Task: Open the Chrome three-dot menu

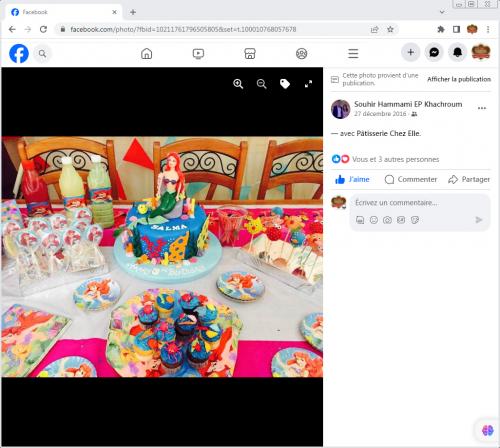Action: pyautogui.click(x=488, y=29)
